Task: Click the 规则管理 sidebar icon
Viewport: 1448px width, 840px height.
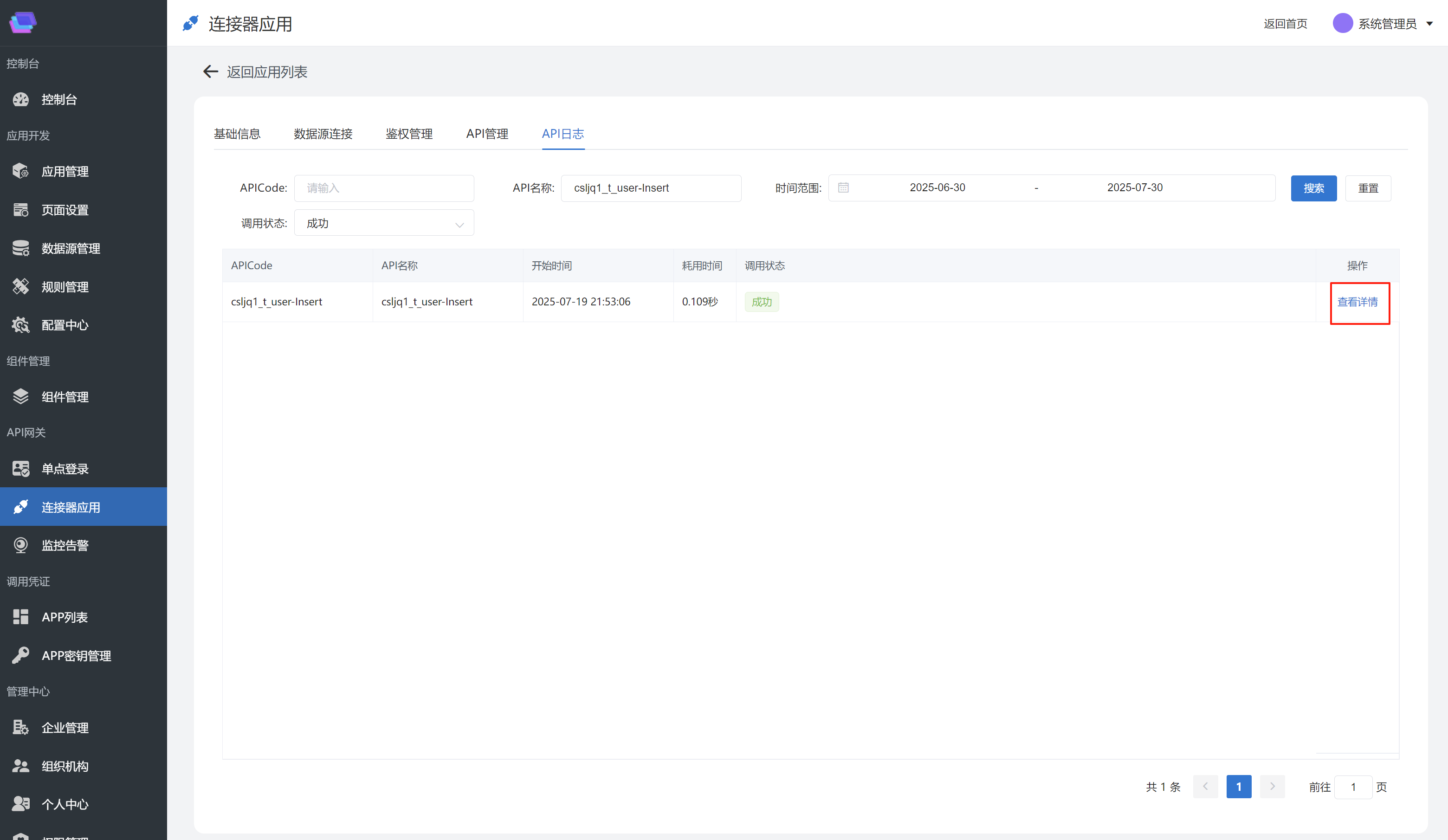Action: pos(21,287)
